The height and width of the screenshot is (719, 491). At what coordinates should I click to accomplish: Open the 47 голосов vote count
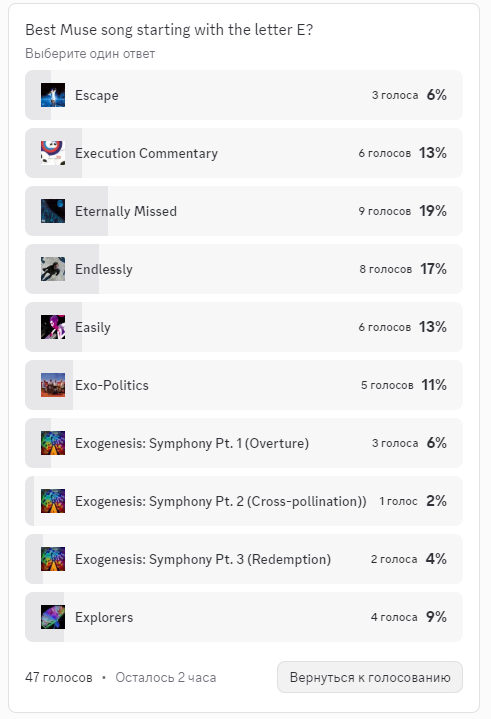pos(59,677)
